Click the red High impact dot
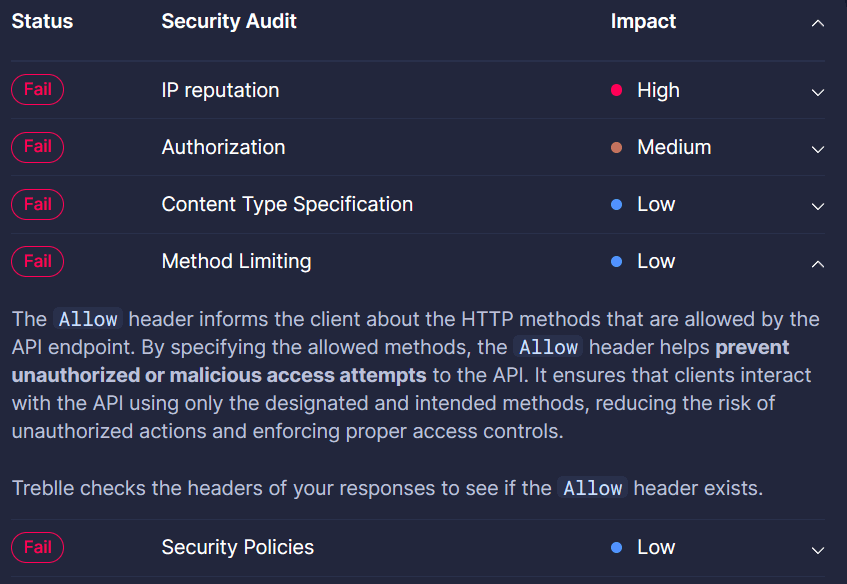The image size is (847, 584). coord(617,90)
